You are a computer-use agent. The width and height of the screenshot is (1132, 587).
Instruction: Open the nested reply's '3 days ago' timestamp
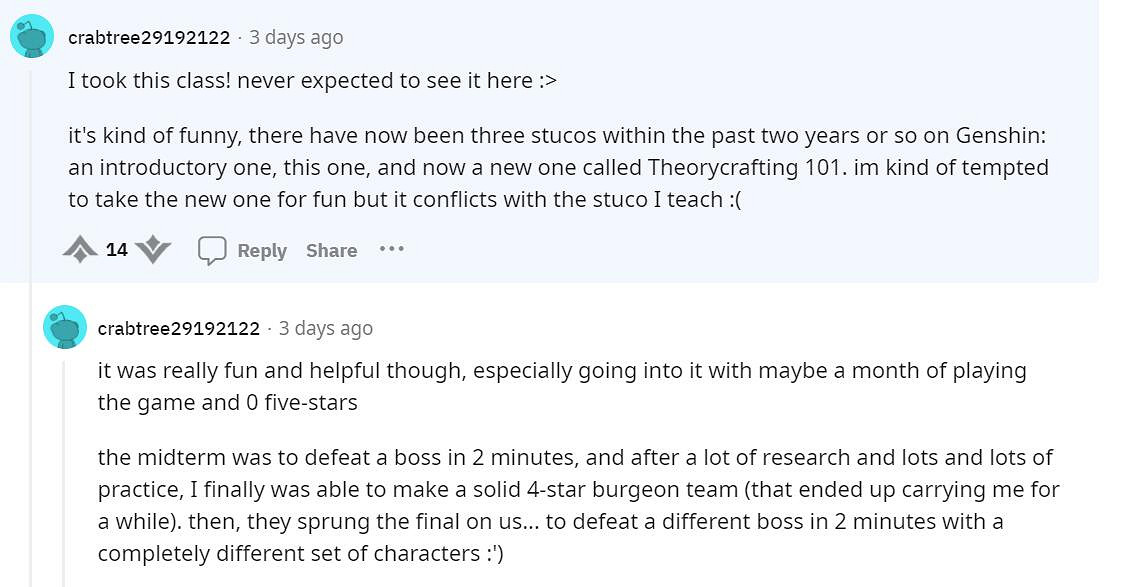click(325, 328)
